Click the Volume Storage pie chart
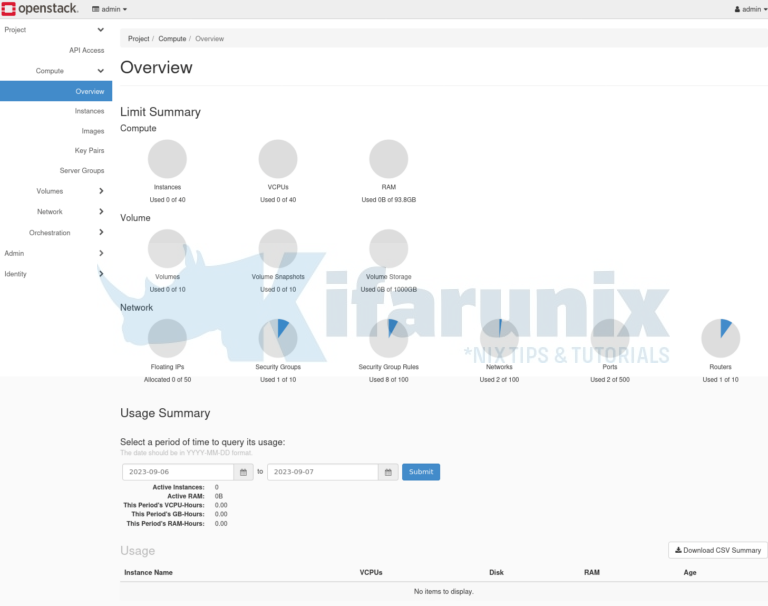 coord(389,248)
